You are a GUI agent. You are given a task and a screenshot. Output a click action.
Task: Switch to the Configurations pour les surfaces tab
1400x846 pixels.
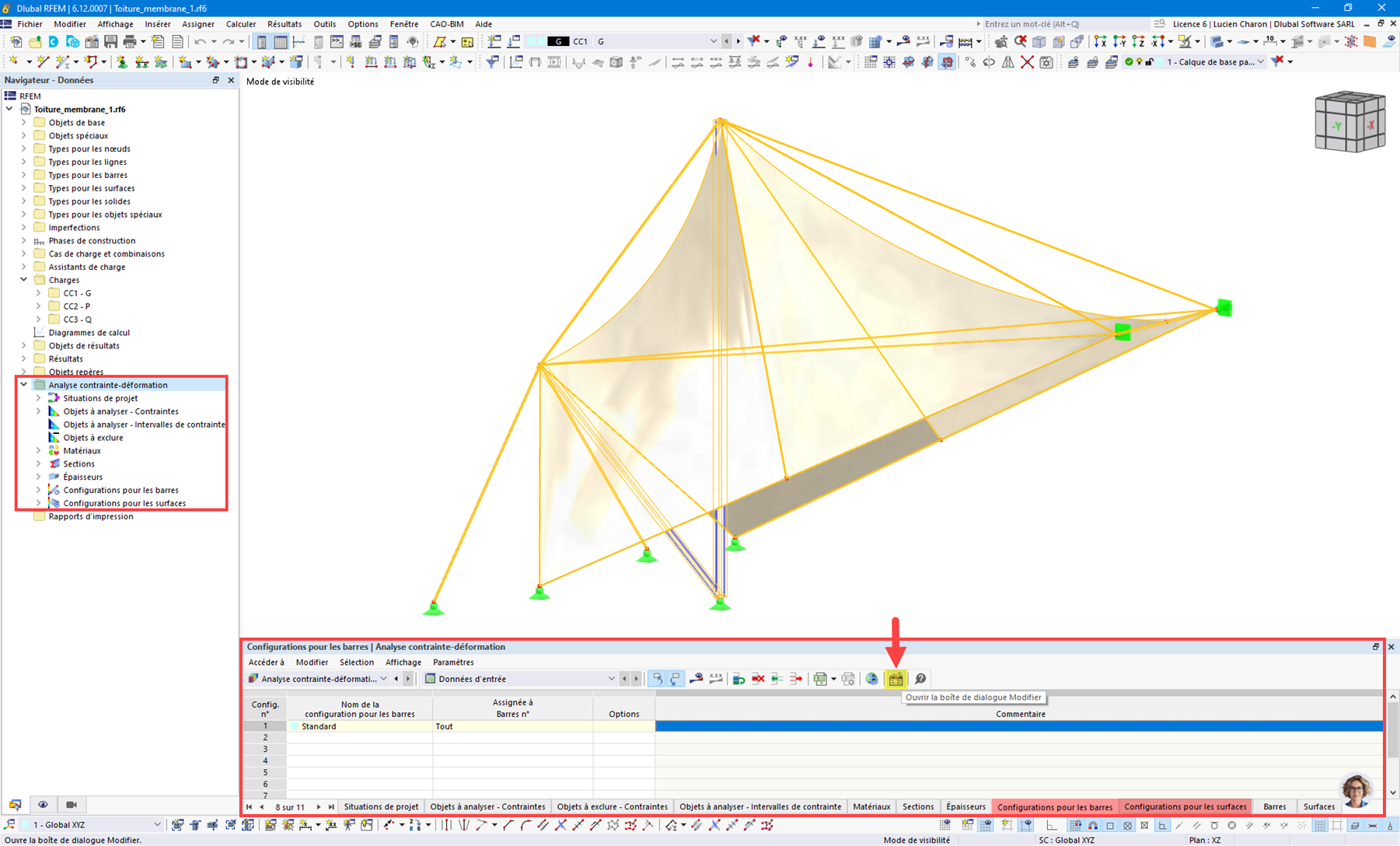coord(1185,807)
